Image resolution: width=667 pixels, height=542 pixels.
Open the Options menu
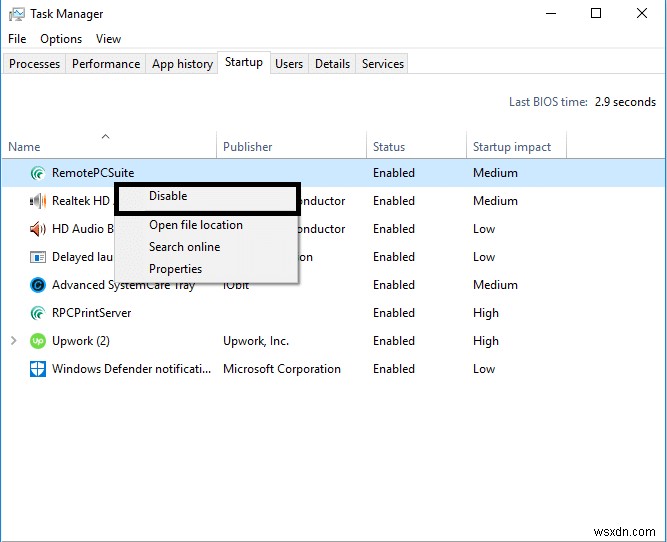(61, 39)
